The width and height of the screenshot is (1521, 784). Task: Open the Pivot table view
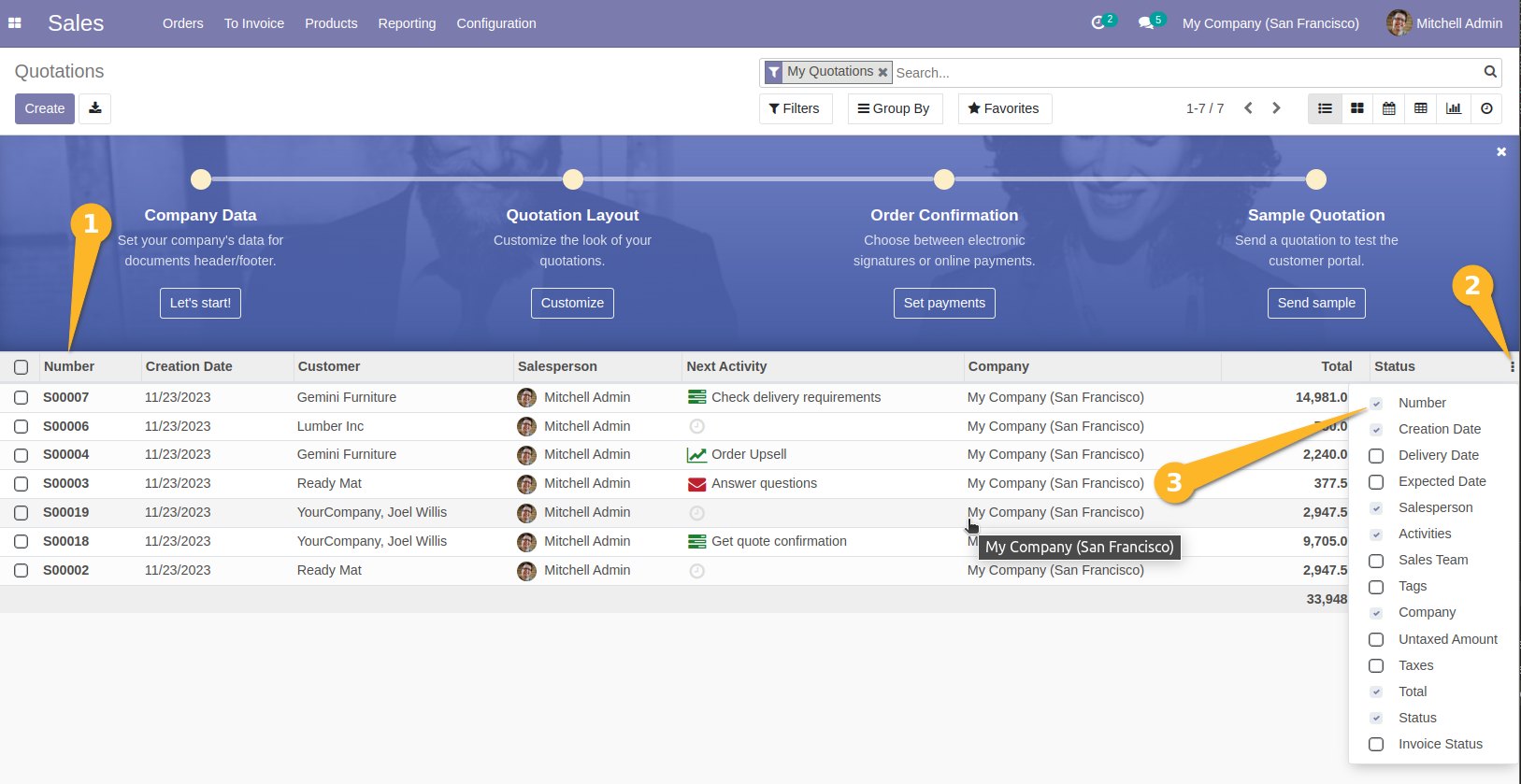[x=1421, y=108]
